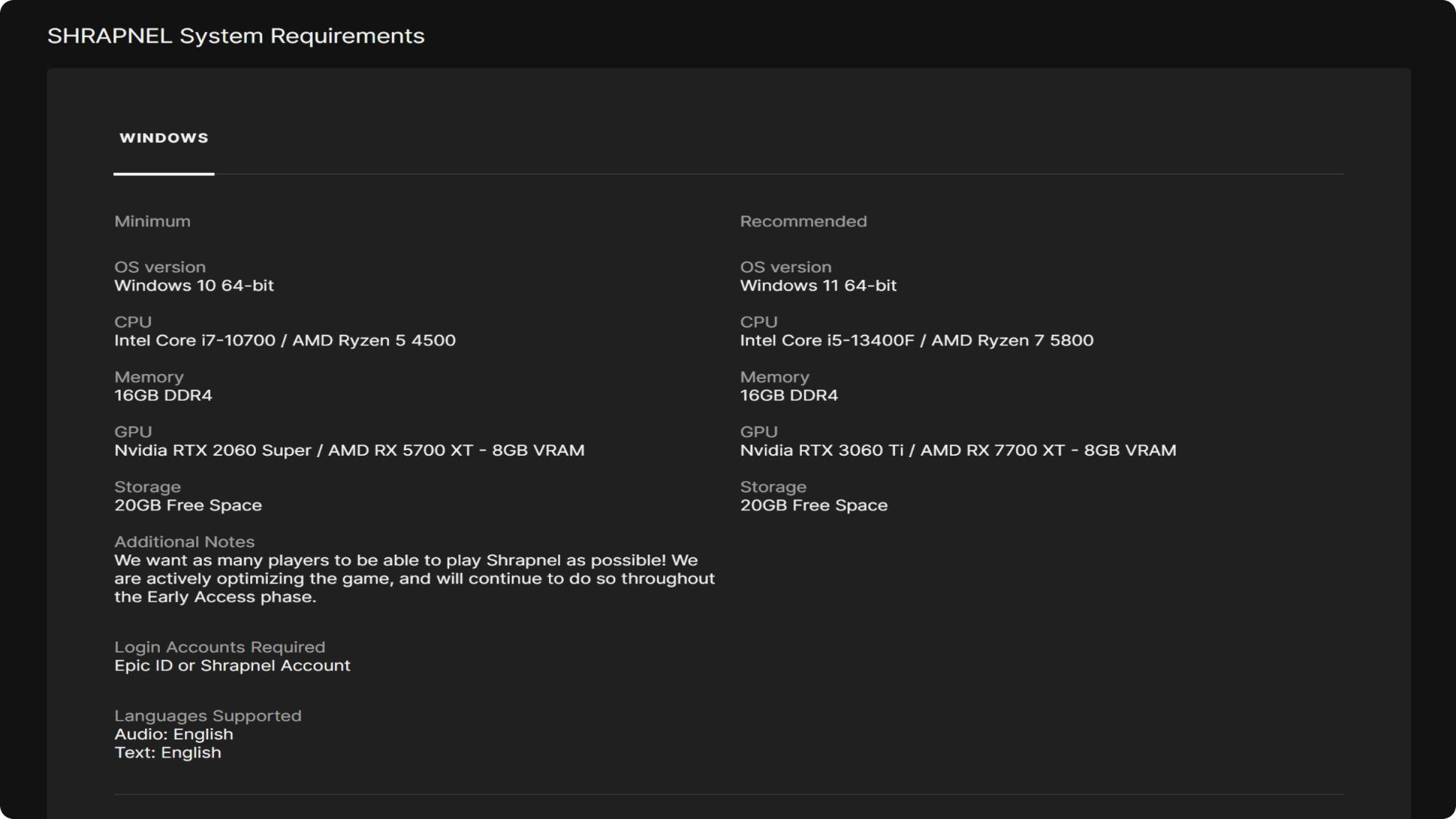Click the Windows 10 64-bit text
Viewport: 1456px width, 819px height.
pos(193,286)
